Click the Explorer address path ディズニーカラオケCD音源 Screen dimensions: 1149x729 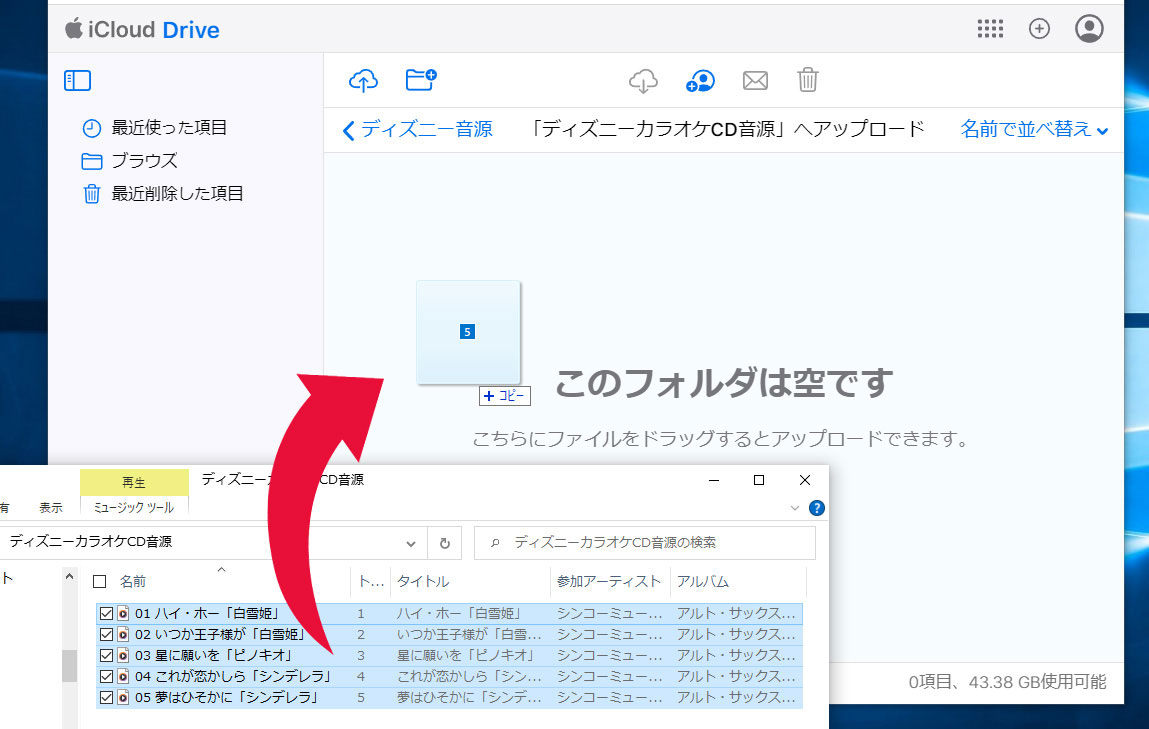click(x=91, y=541)
